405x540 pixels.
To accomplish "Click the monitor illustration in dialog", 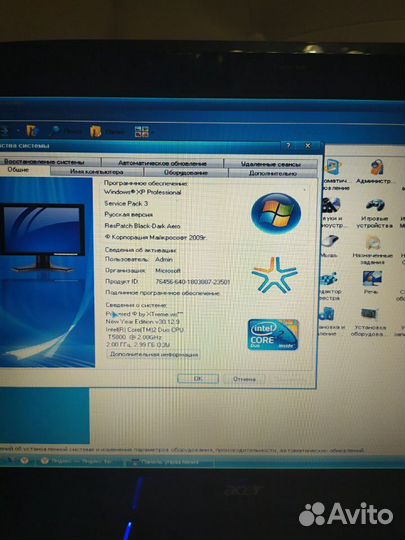I will [42, 237].
